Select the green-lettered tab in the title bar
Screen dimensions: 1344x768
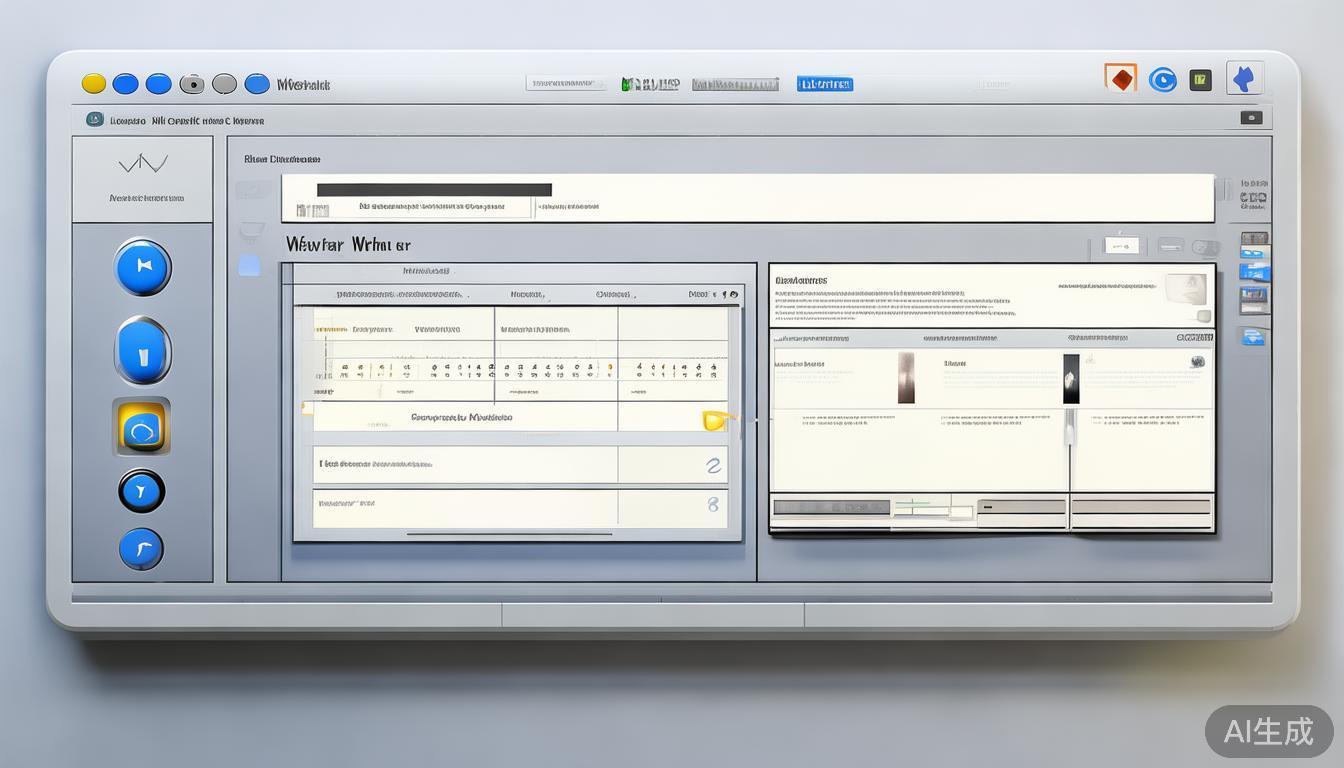click(x=650, y=84)
